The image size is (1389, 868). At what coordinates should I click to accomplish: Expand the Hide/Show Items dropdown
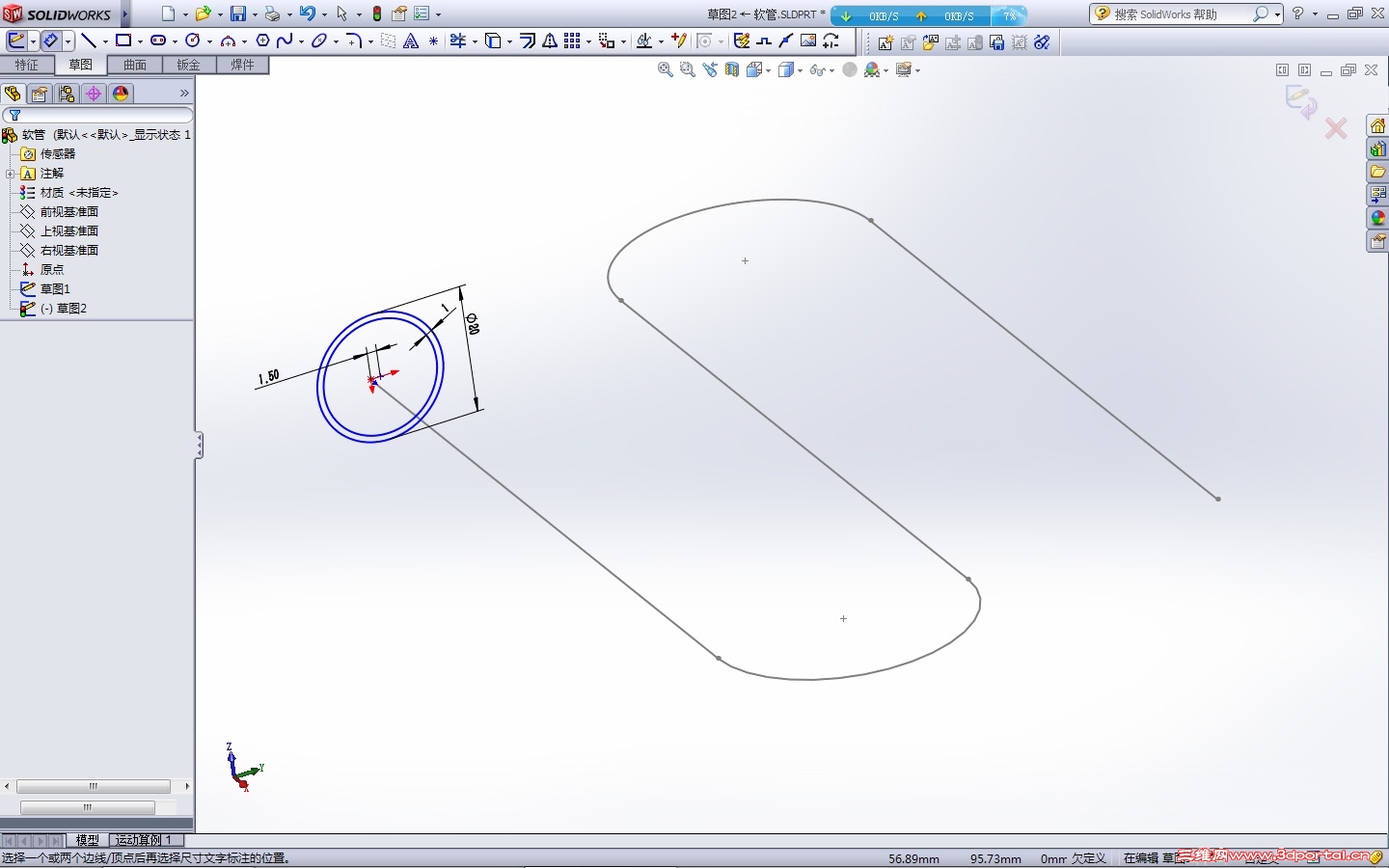point(831,70)
